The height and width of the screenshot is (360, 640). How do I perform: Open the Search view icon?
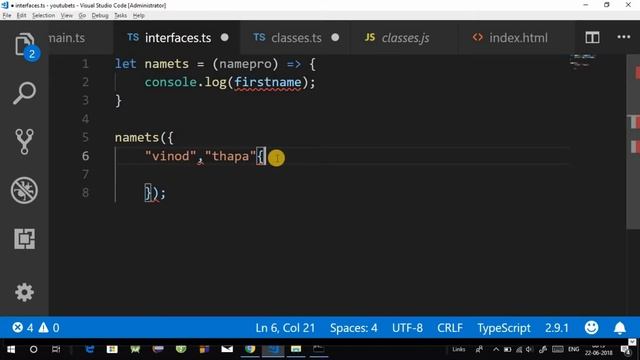(24, 93)
